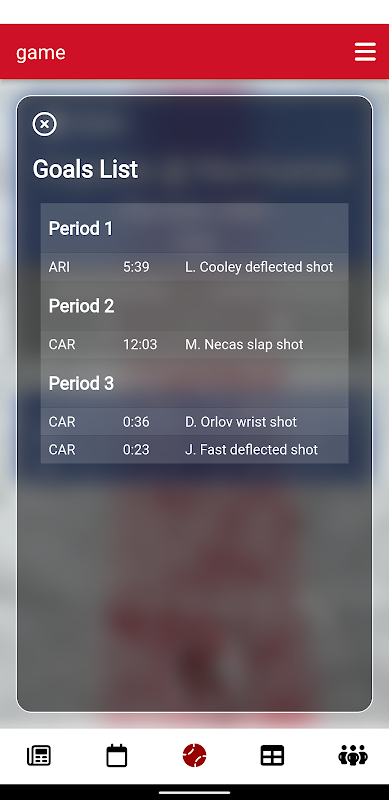Open the hamburger menu
389x800 pixels.
click(x=365, y=52)
